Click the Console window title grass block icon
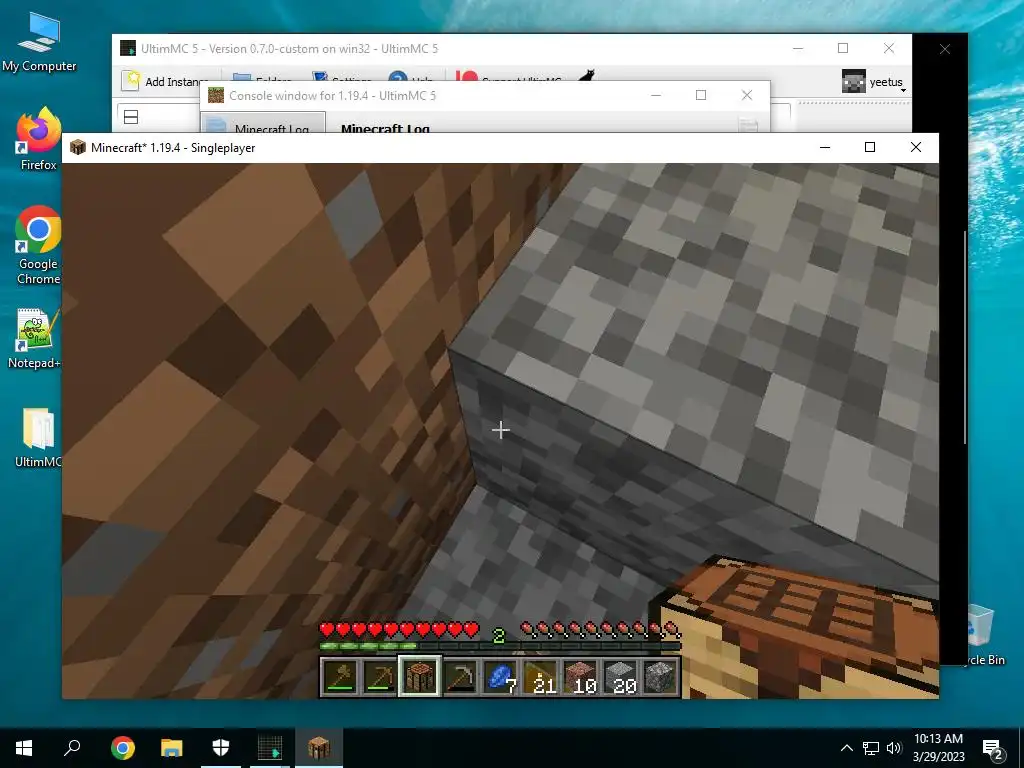 [216, 95]
